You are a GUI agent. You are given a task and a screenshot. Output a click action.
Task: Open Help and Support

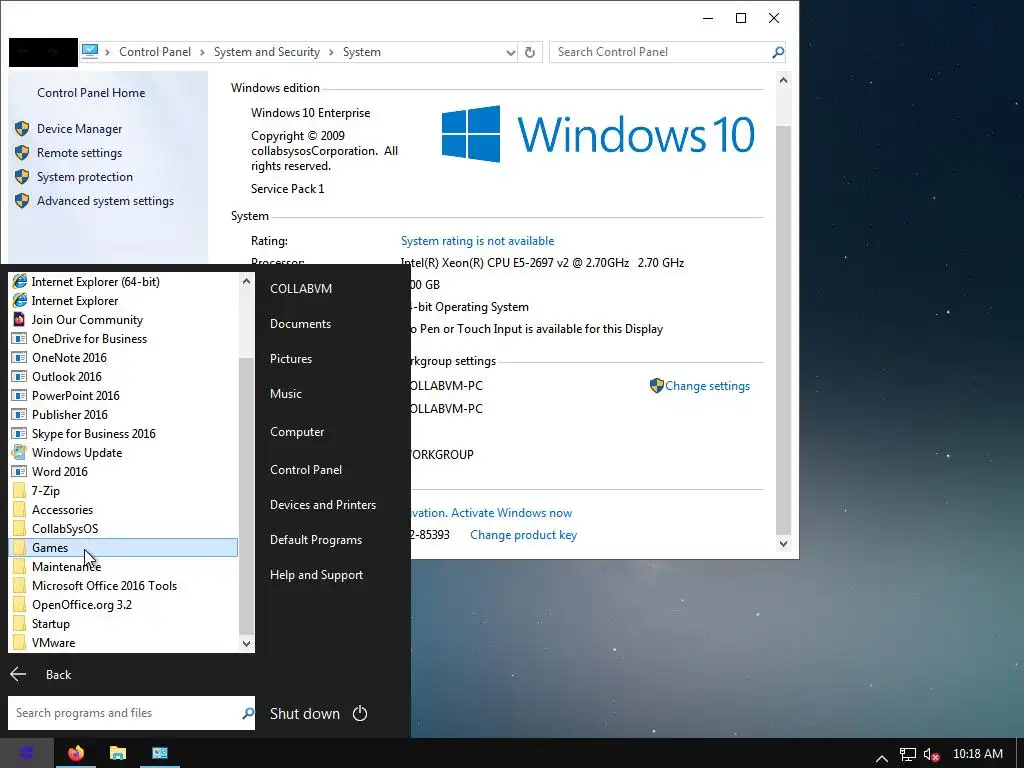(x=316, y=575)
